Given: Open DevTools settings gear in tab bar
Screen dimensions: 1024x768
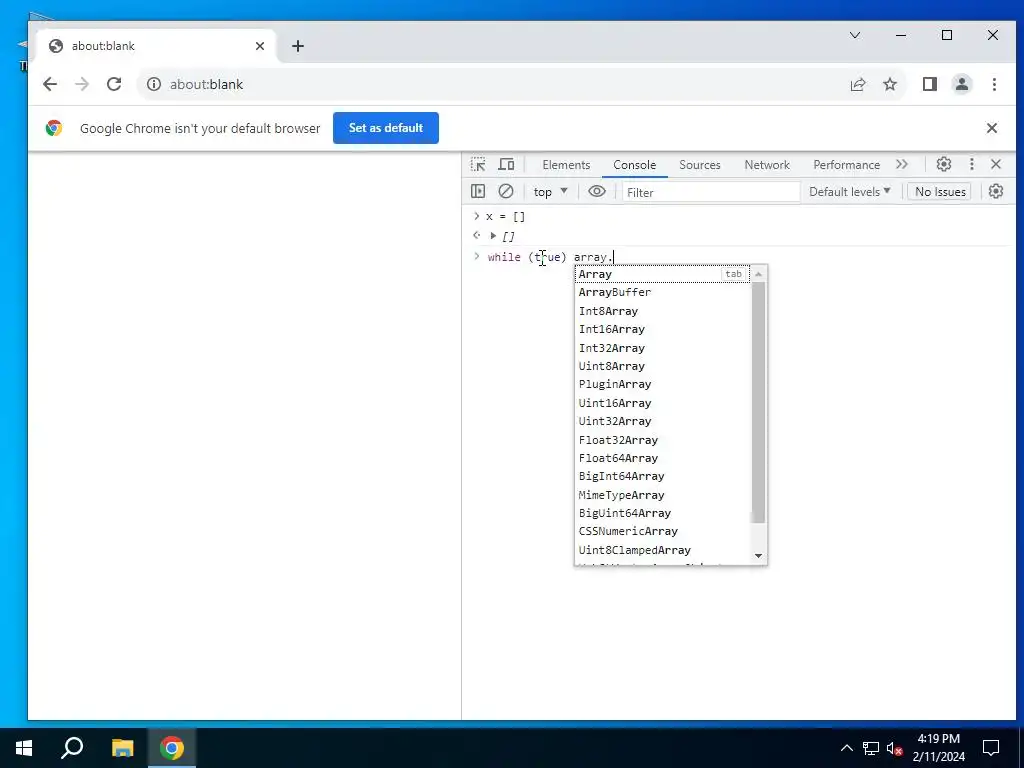Looking at the screenshot, I should tap(944, 165).
